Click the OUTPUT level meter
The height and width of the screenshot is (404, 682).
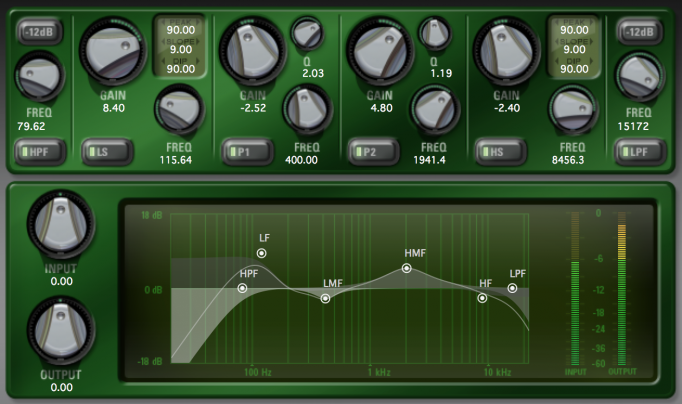(x=622, y=289)
